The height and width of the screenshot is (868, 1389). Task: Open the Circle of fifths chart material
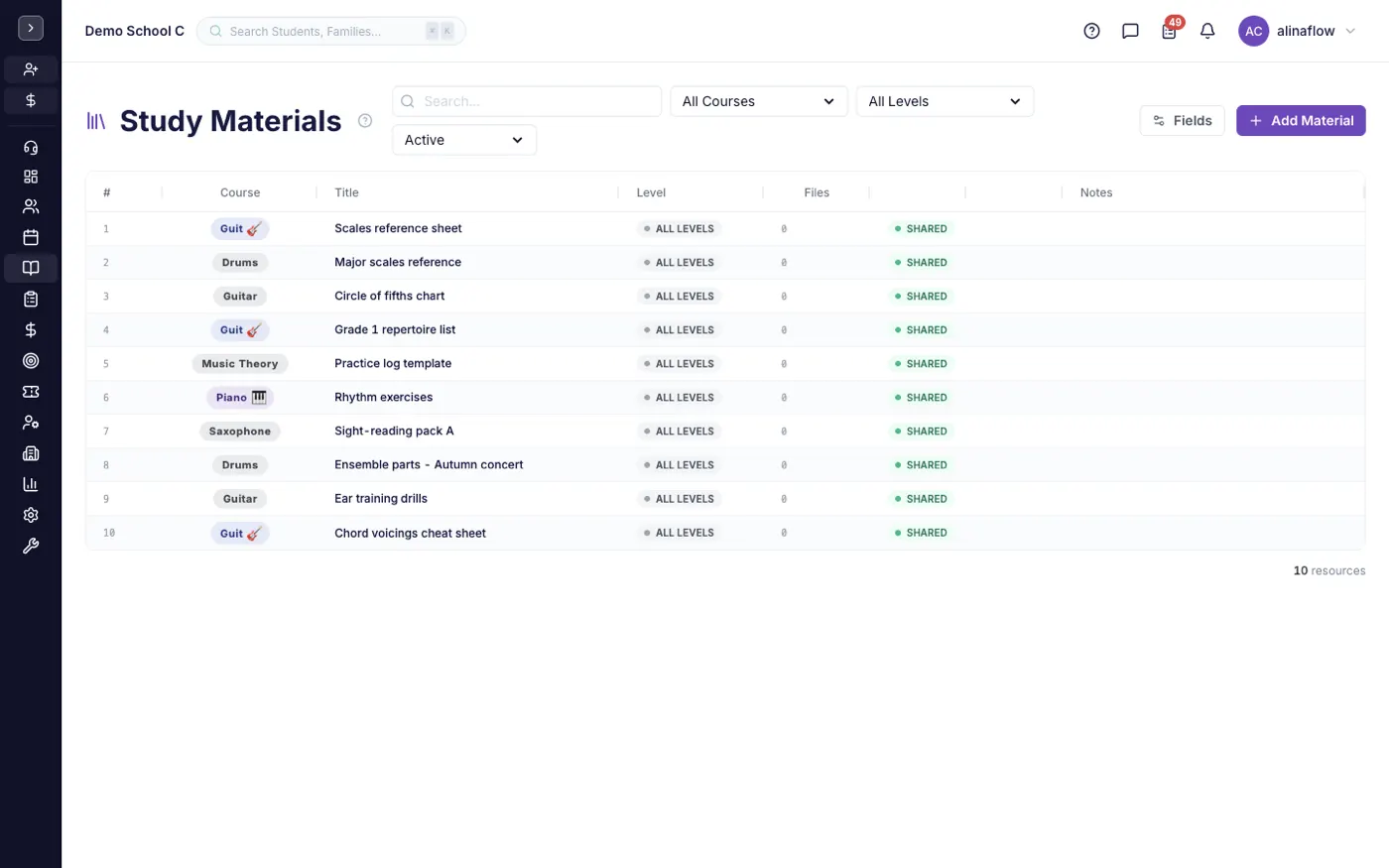click(x=389, y=296)
